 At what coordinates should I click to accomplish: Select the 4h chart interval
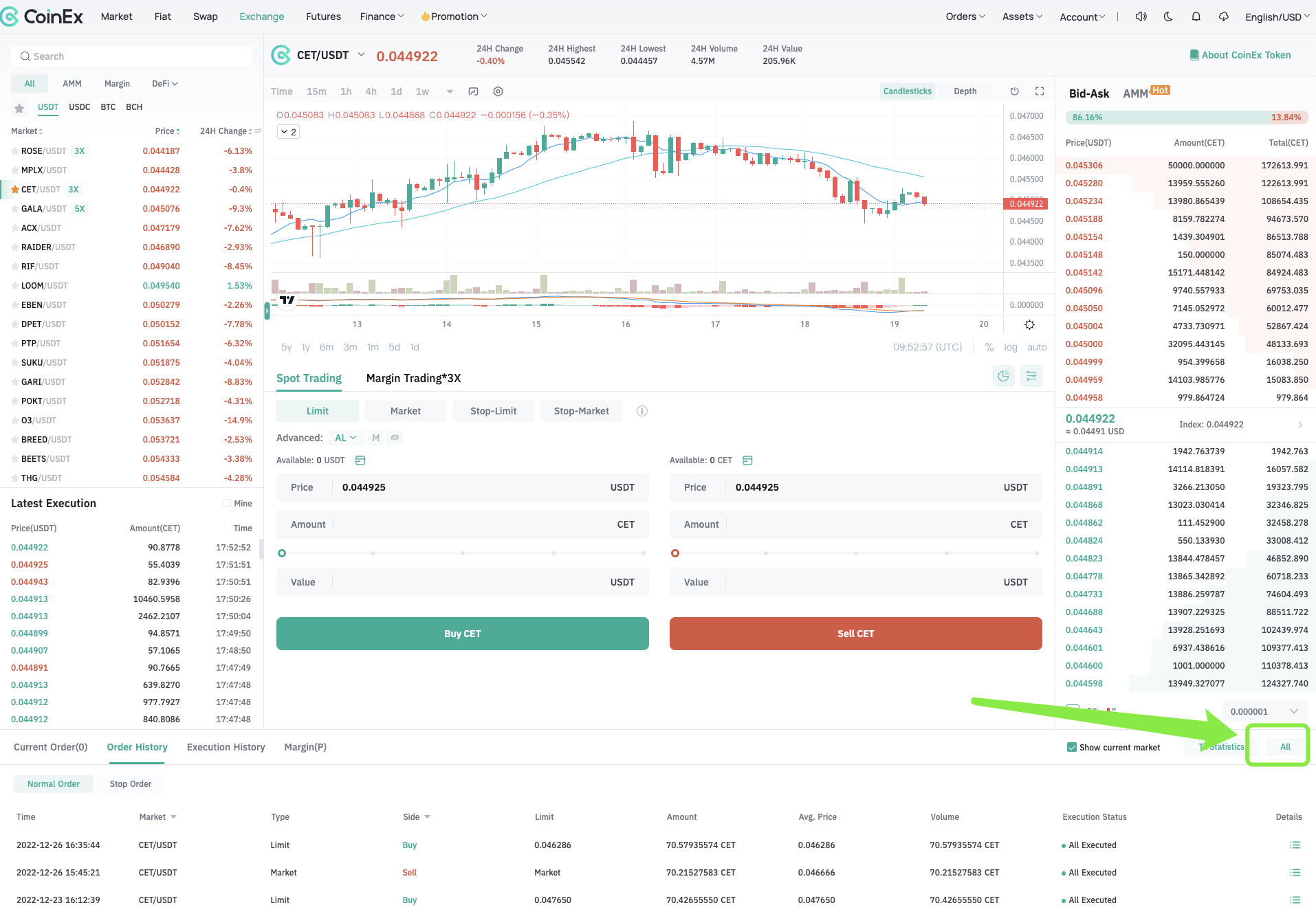[x=371, y=91]
